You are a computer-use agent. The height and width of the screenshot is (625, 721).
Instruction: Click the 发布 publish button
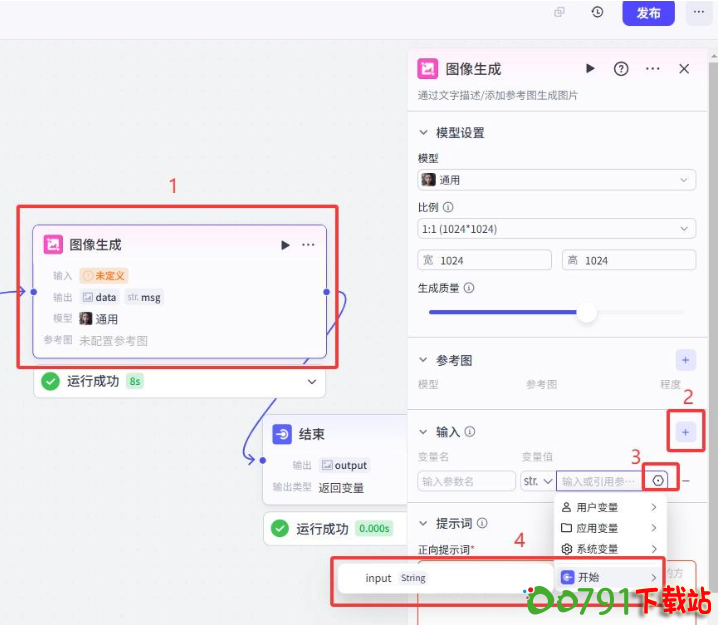(x=648, y=13)
